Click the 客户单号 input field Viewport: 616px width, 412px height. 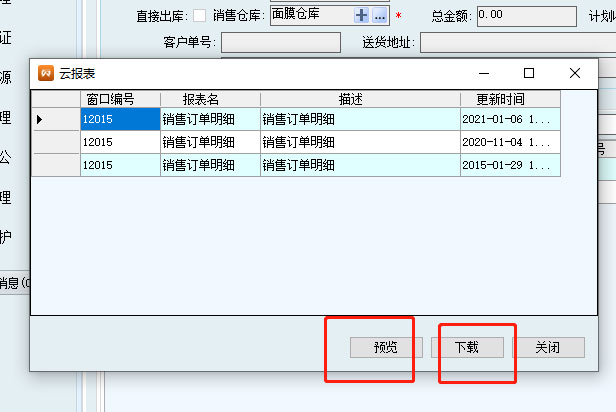(280, 42)
